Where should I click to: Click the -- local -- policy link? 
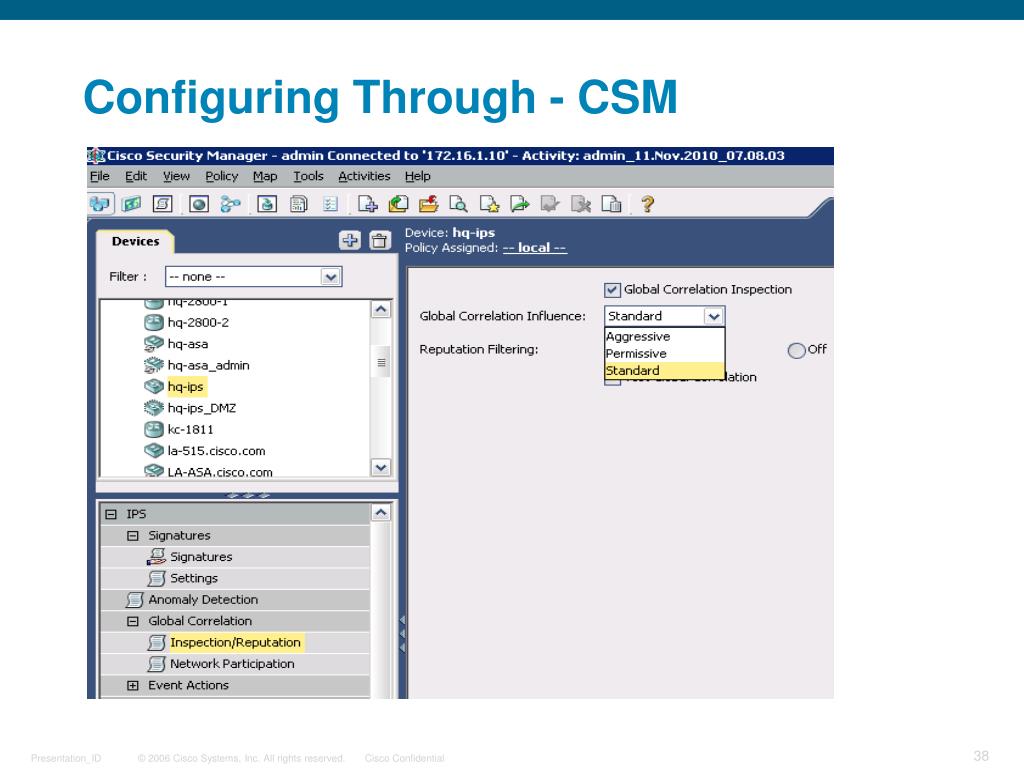[535, 248]
